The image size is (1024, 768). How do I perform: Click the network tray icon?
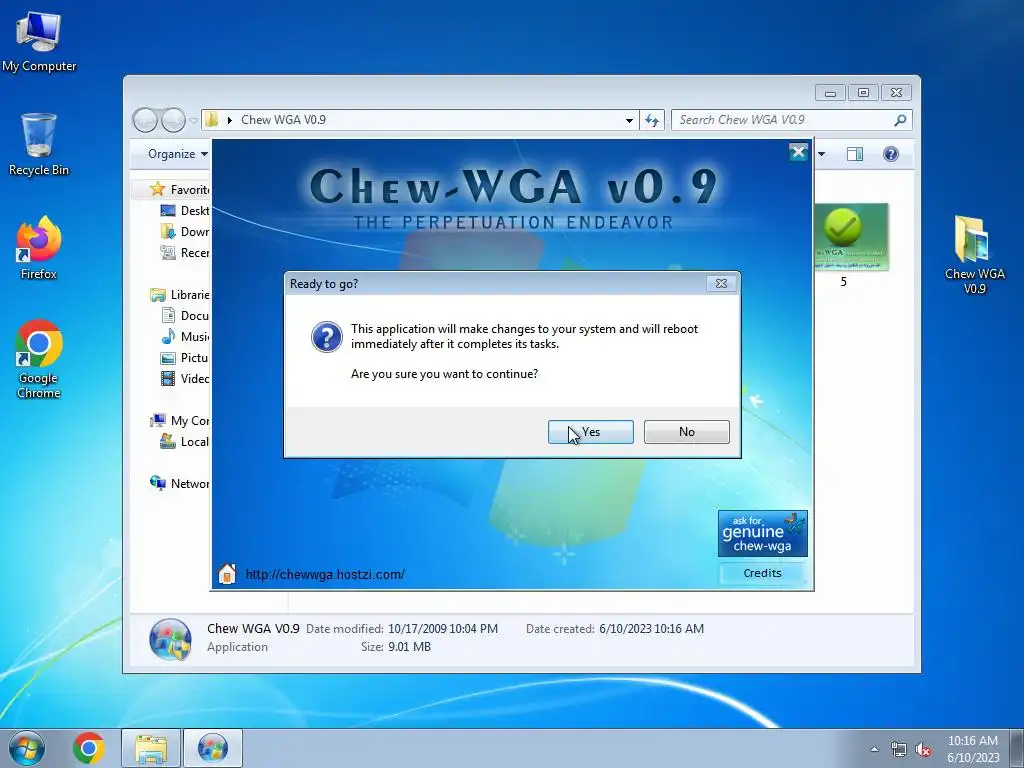click(x=899, y=749)
